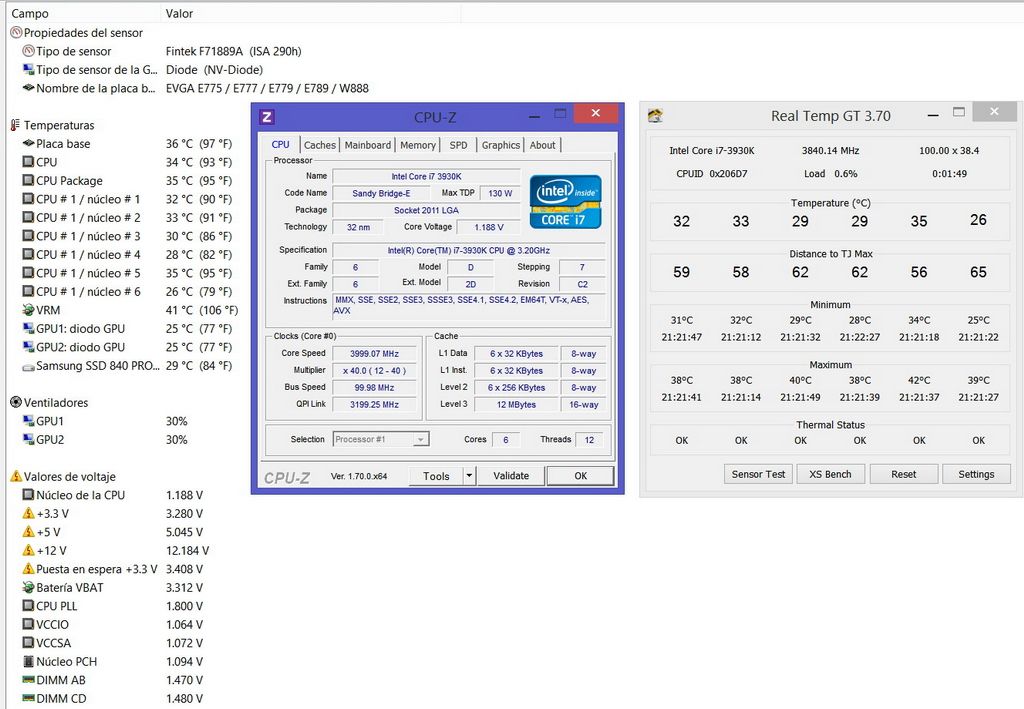Screen dimensions: 1024x709
Task: Click the Núcleo PCH icon
Action: [29, 661]
